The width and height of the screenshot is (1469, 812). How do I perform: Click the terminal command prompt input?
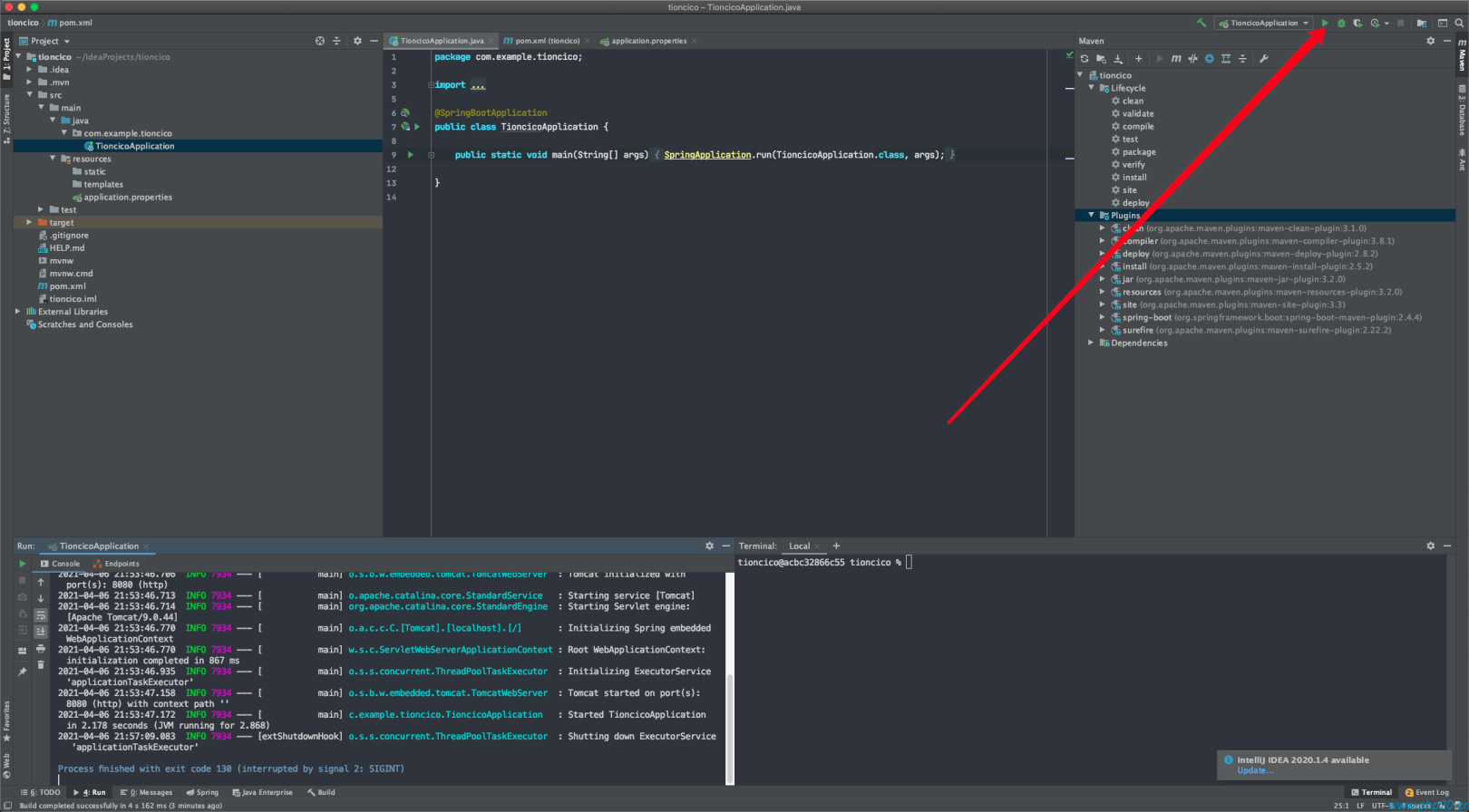click(x=909, y=562)
